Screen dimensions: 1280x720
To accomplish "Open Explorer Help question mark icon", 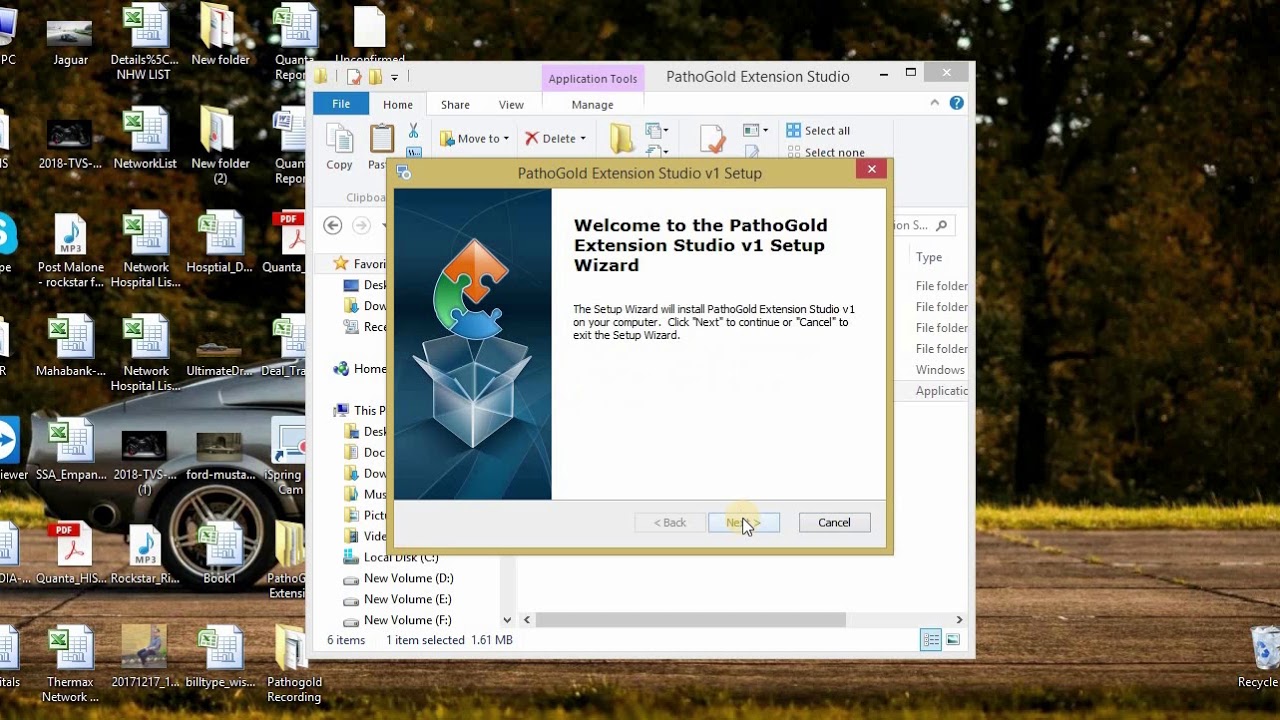I will [x=957, y=103].
